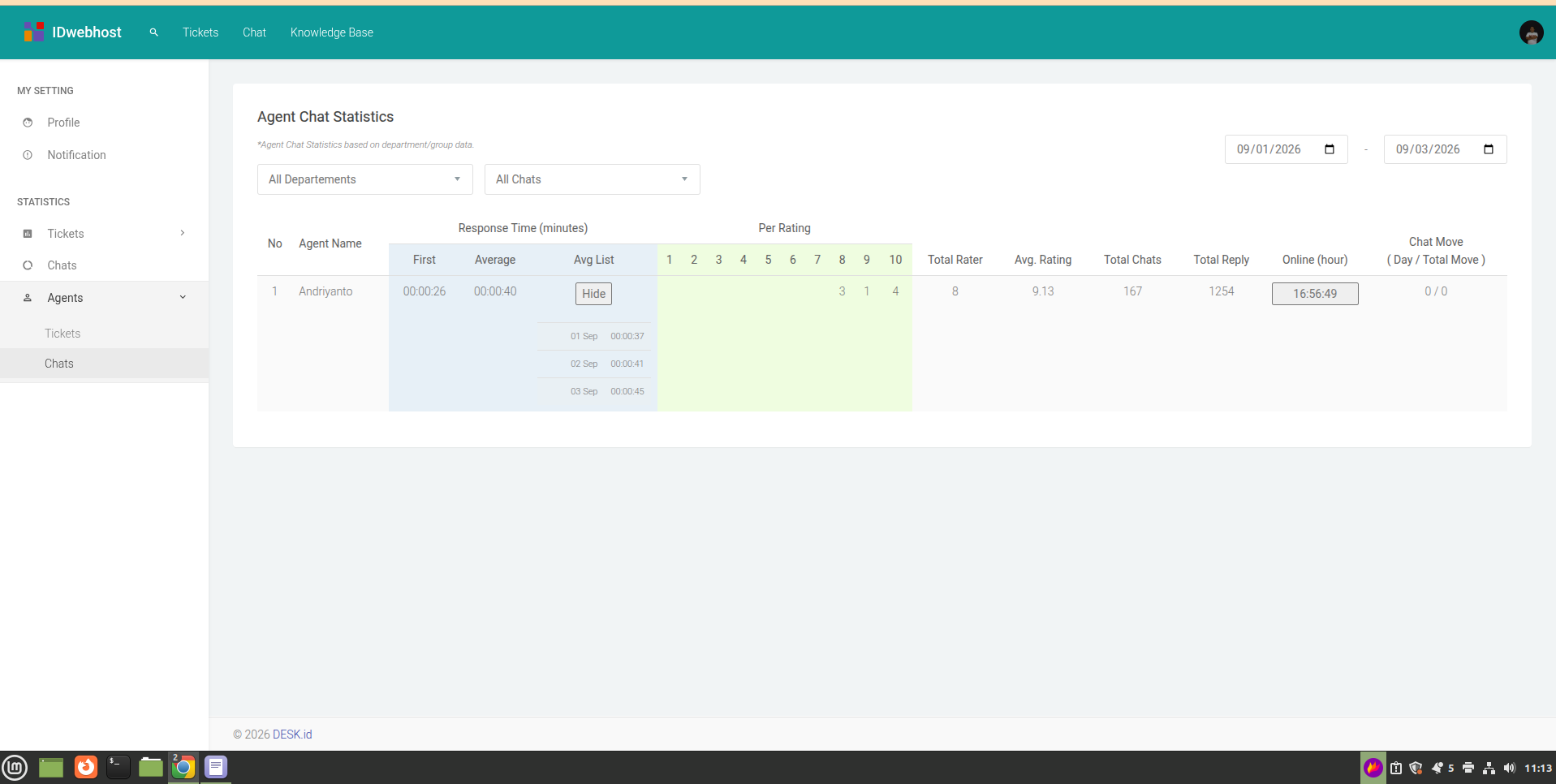The width and height of the screenshot is (1556, 784).
Task: Click the volume icon in system tray
Action: click(1509, 768)
